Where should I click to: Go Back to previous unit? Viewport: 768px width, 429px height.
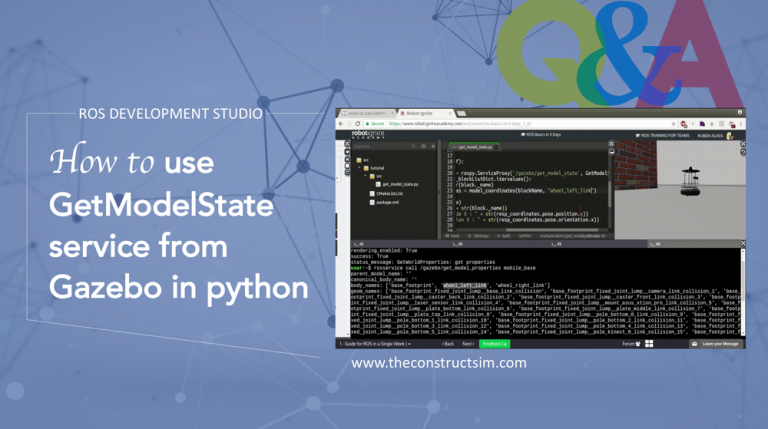point(448,344)
